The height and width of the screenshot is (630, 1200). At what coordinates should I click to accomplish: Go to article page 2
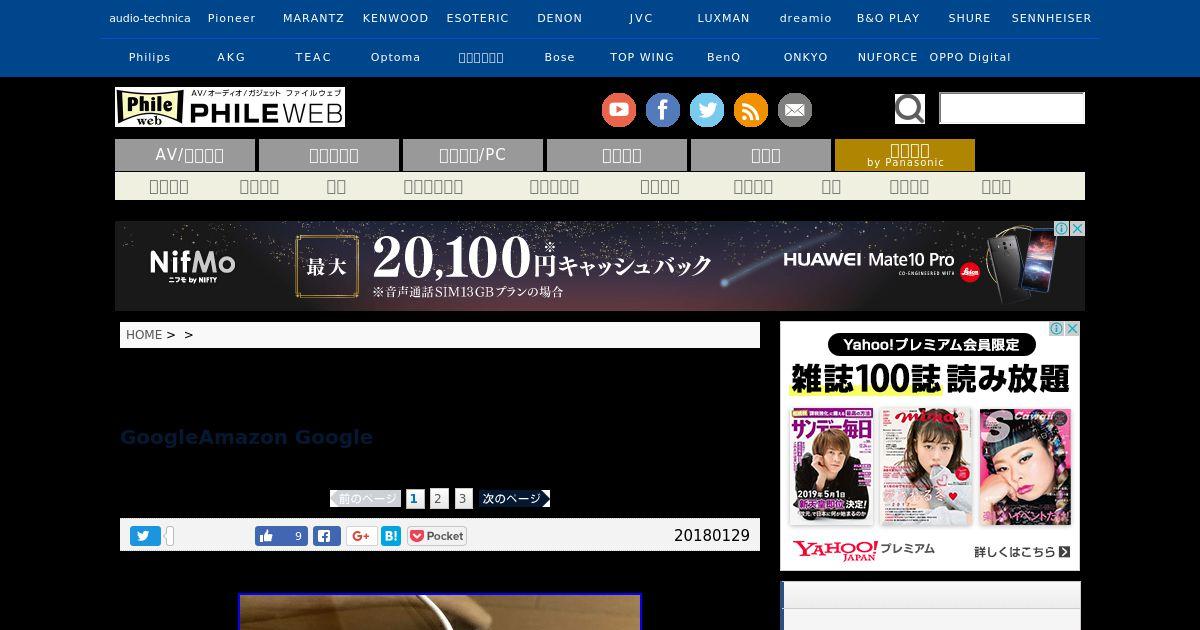tap(439, 498)
